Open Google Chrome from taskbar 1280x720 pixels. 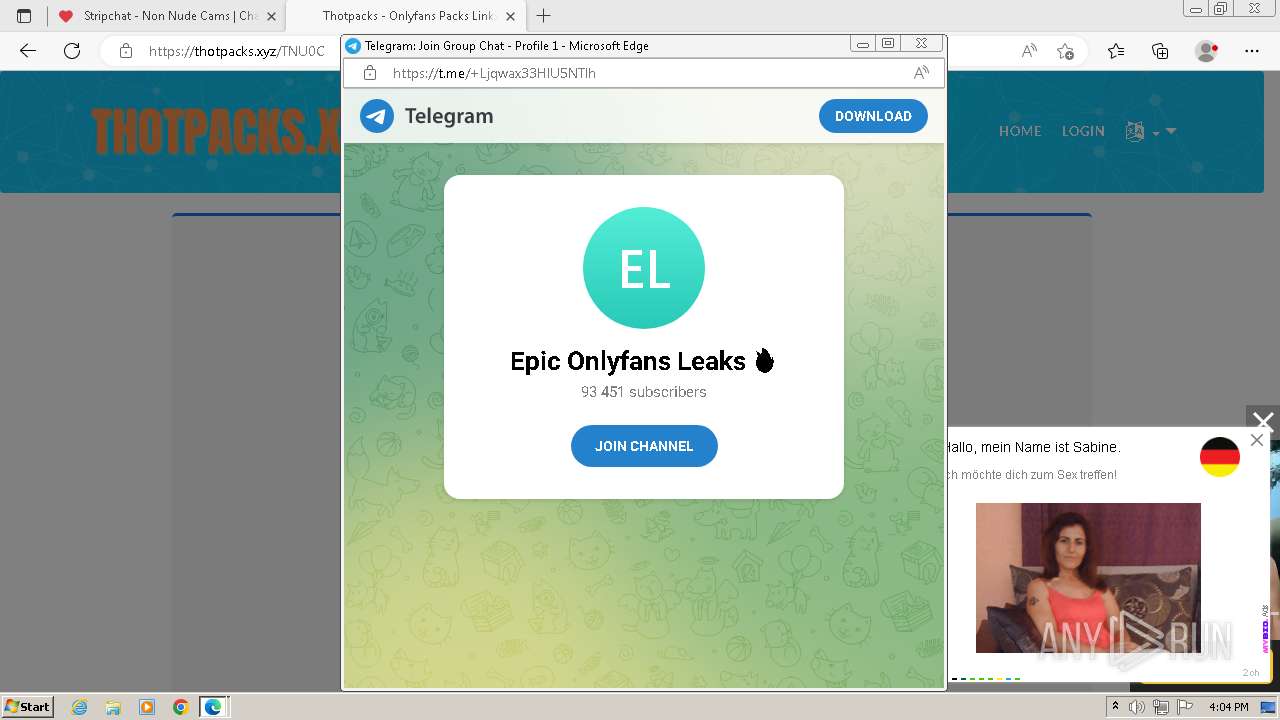tap(180, 707)
